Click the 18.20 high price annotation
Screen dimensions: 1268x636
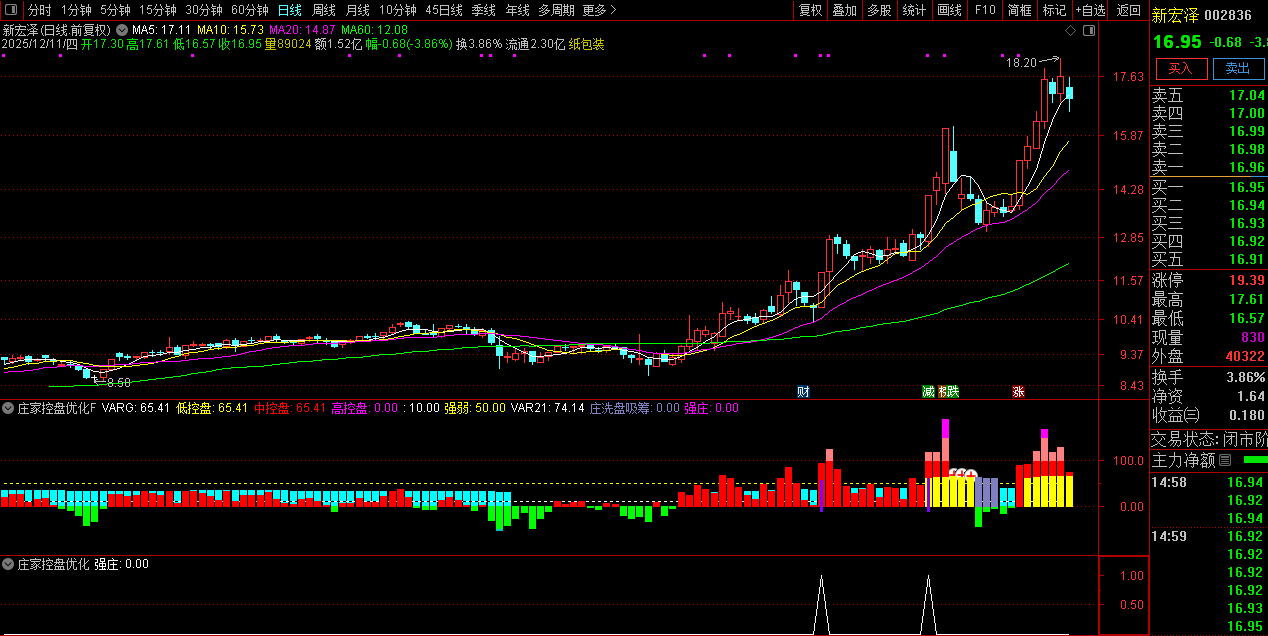tap(1020, 62)
